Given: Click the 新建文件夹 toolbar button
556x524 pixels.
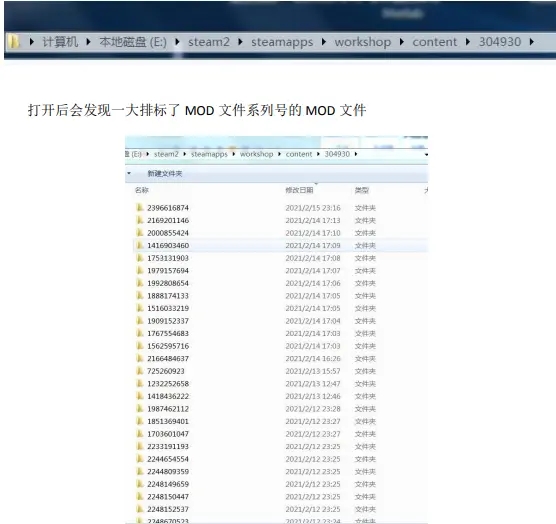Looking at the screenshot, I should tap(165, 173).
